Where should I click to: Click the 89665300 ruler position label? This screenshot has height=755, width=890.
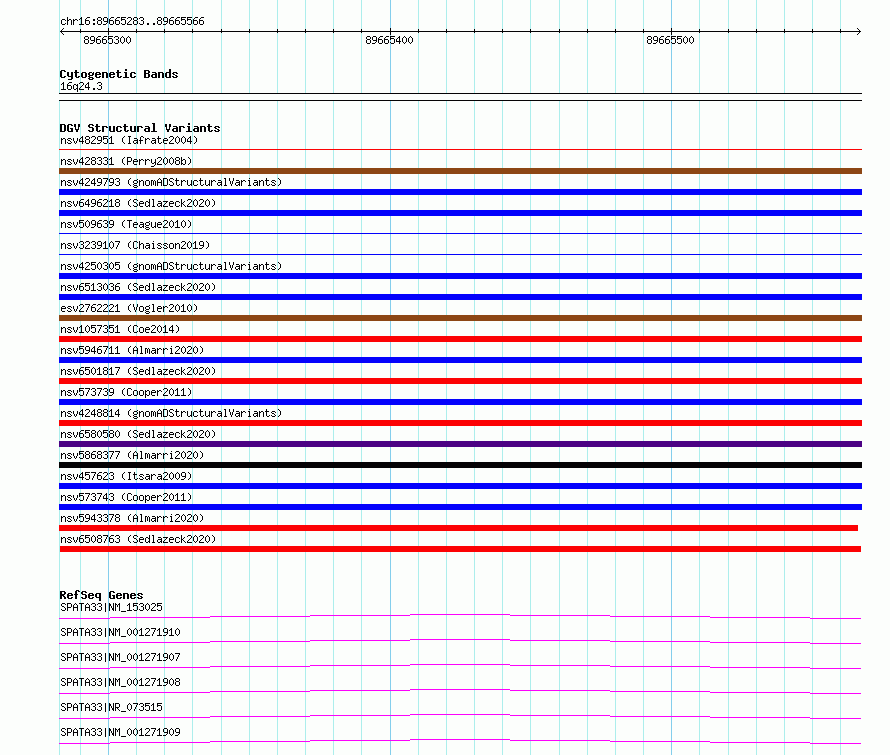pyautogui.click(x=107, y=40)
